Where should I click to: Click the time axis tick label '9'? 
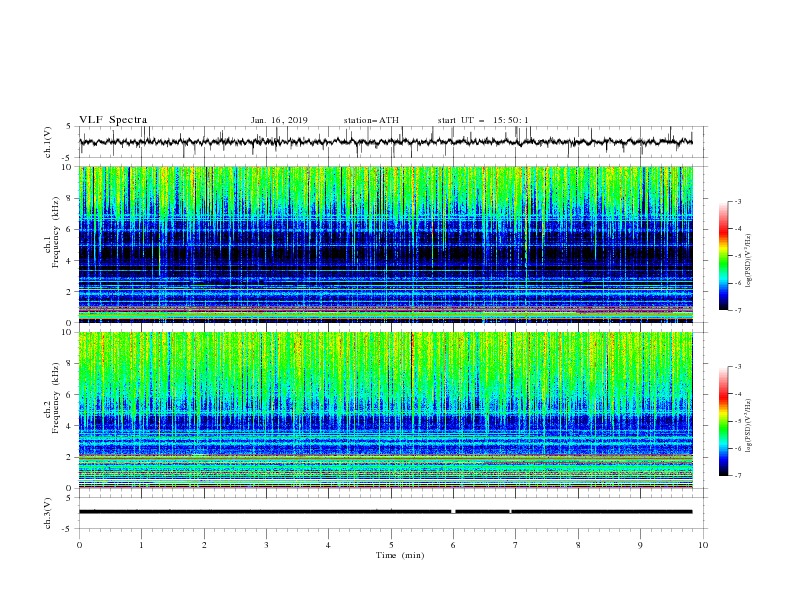[640, 545]
